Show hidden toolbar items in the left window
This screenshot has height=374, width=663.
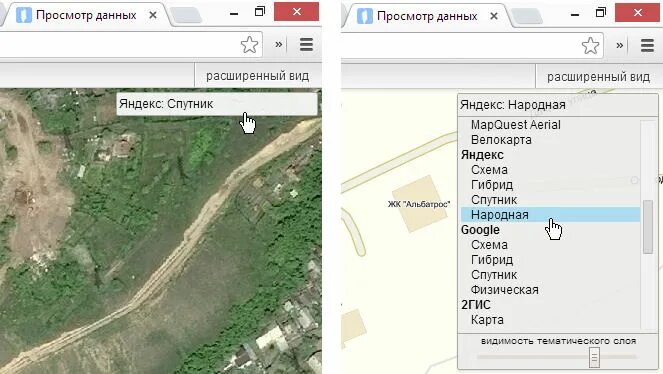(x=279, y=44)
